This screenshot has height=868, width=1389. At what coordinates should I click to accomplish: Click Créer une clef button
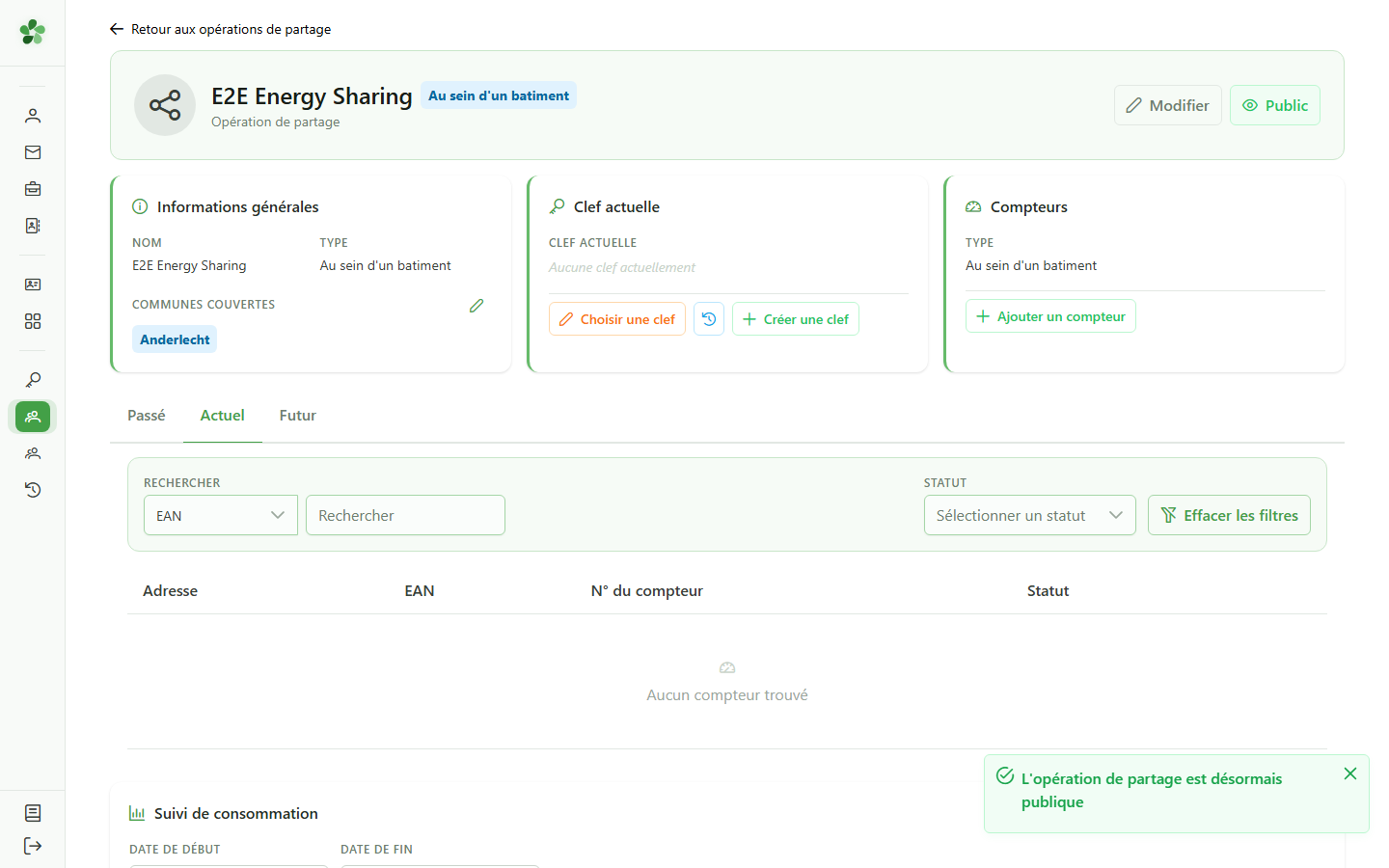(x=796, y=319)
